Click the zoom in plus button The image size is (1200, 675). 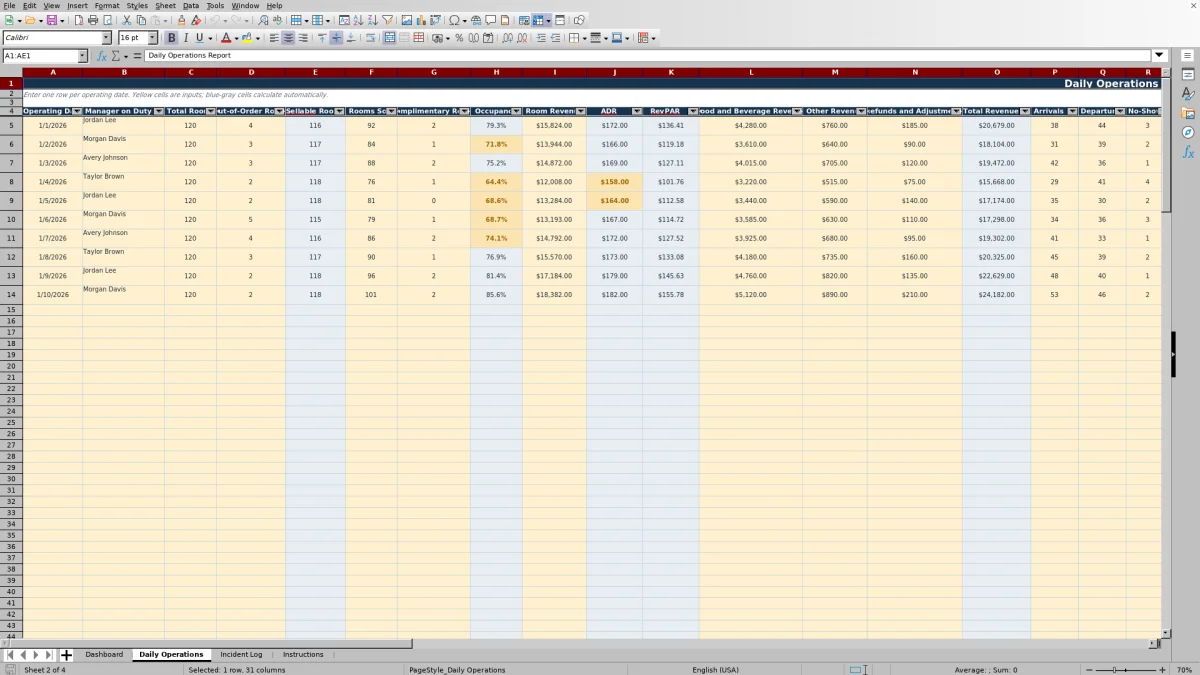click(x=1160, y=670)
